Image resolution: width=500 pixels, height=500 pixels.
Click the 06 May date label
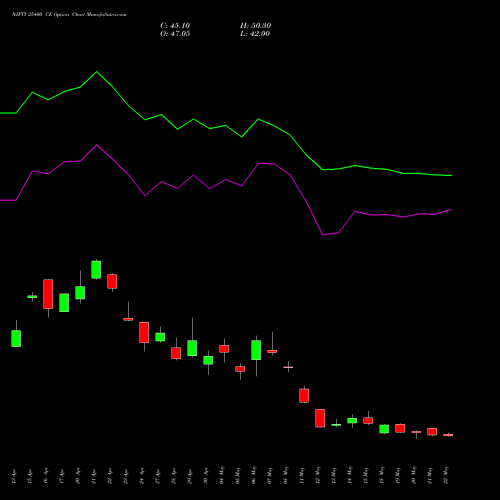(254, 475)
